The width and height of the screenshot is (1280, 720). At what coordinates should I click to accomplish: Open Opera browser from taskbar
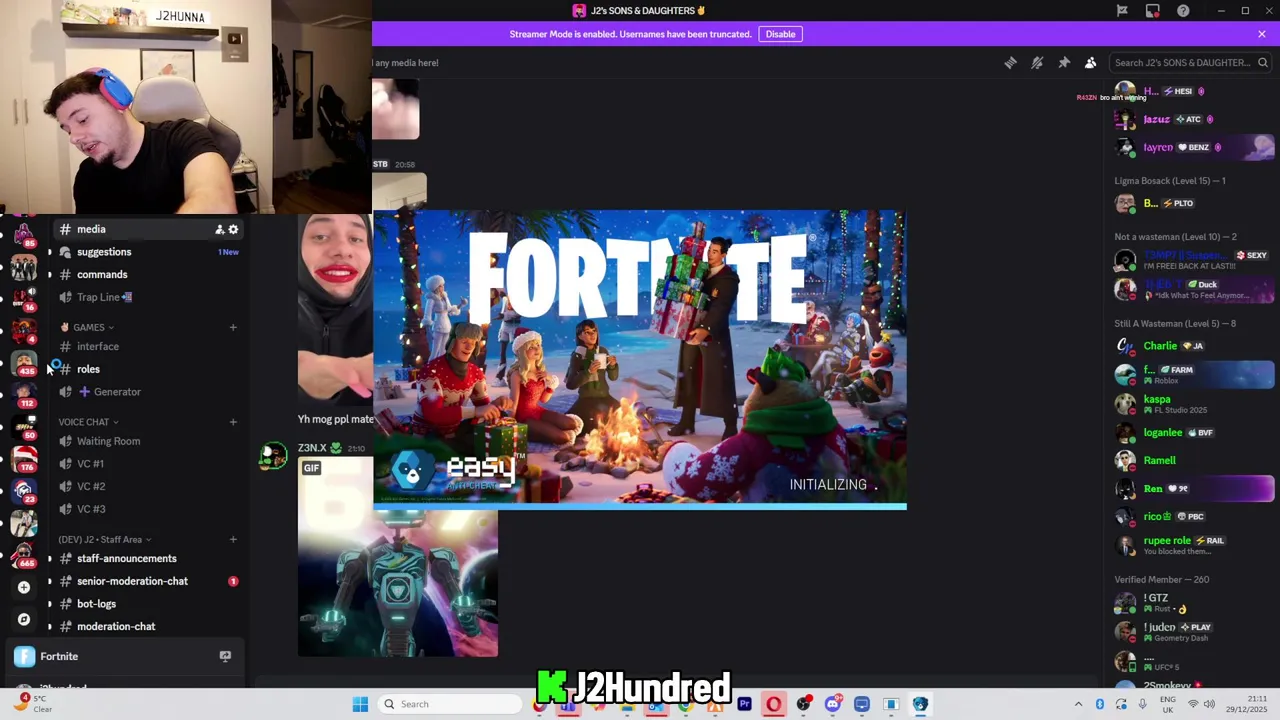click(x=773, y=704)
